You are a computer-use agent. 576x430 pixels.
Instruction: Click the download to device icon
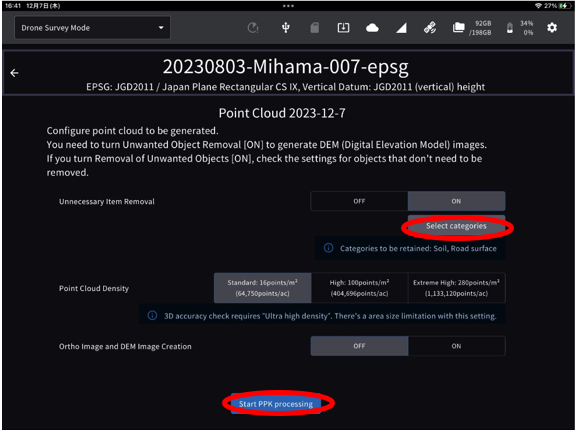pos(343,28)
